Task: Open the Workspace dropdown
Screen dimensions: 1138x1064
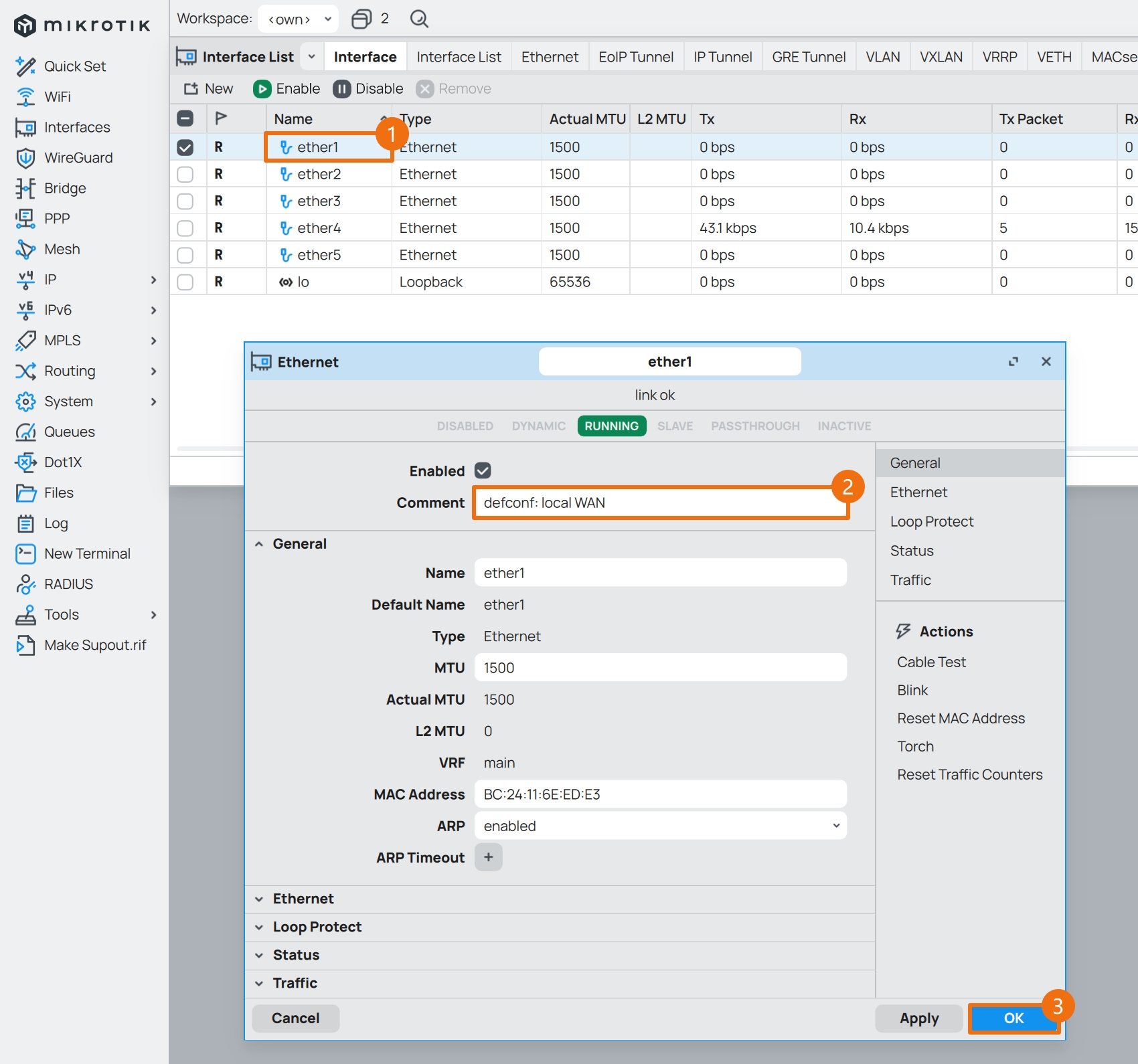Action: pyautogui.click(x=298, y=19)
